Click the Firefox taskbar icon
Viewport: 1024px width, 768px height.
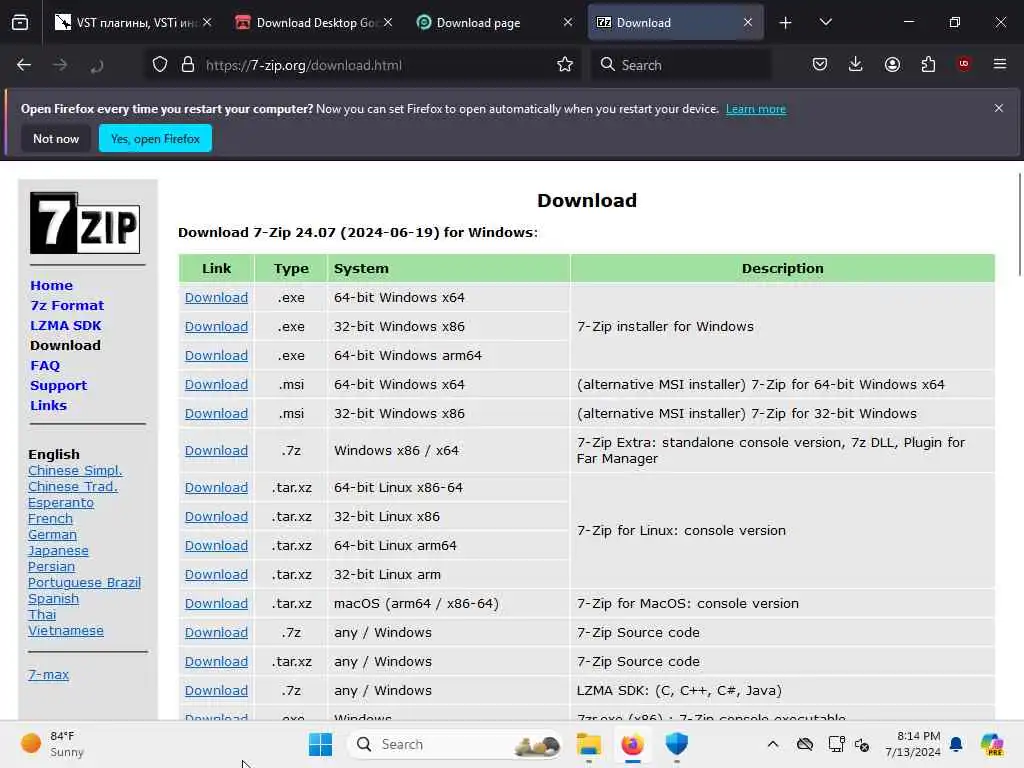(632, 744)
